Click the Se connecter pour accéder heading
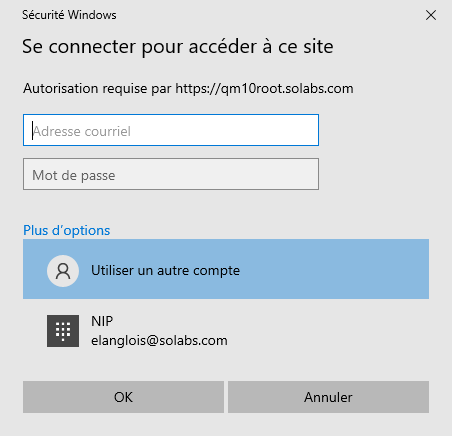This screenshot has width=452, height=436. click(178, 47)
